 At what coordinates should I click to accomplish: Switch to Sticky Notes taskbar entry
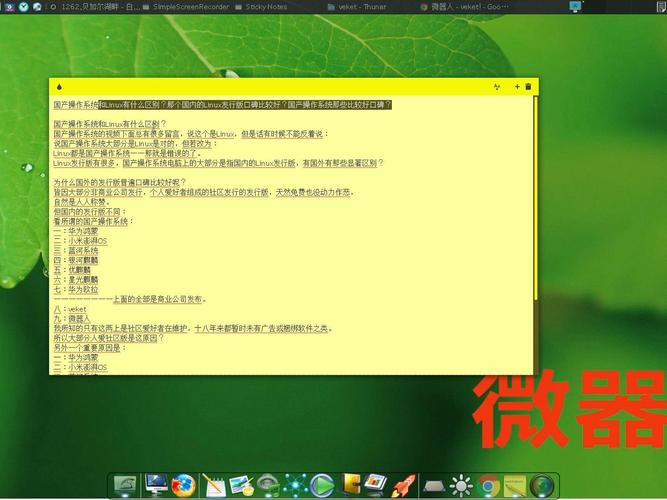coord(262,7)
